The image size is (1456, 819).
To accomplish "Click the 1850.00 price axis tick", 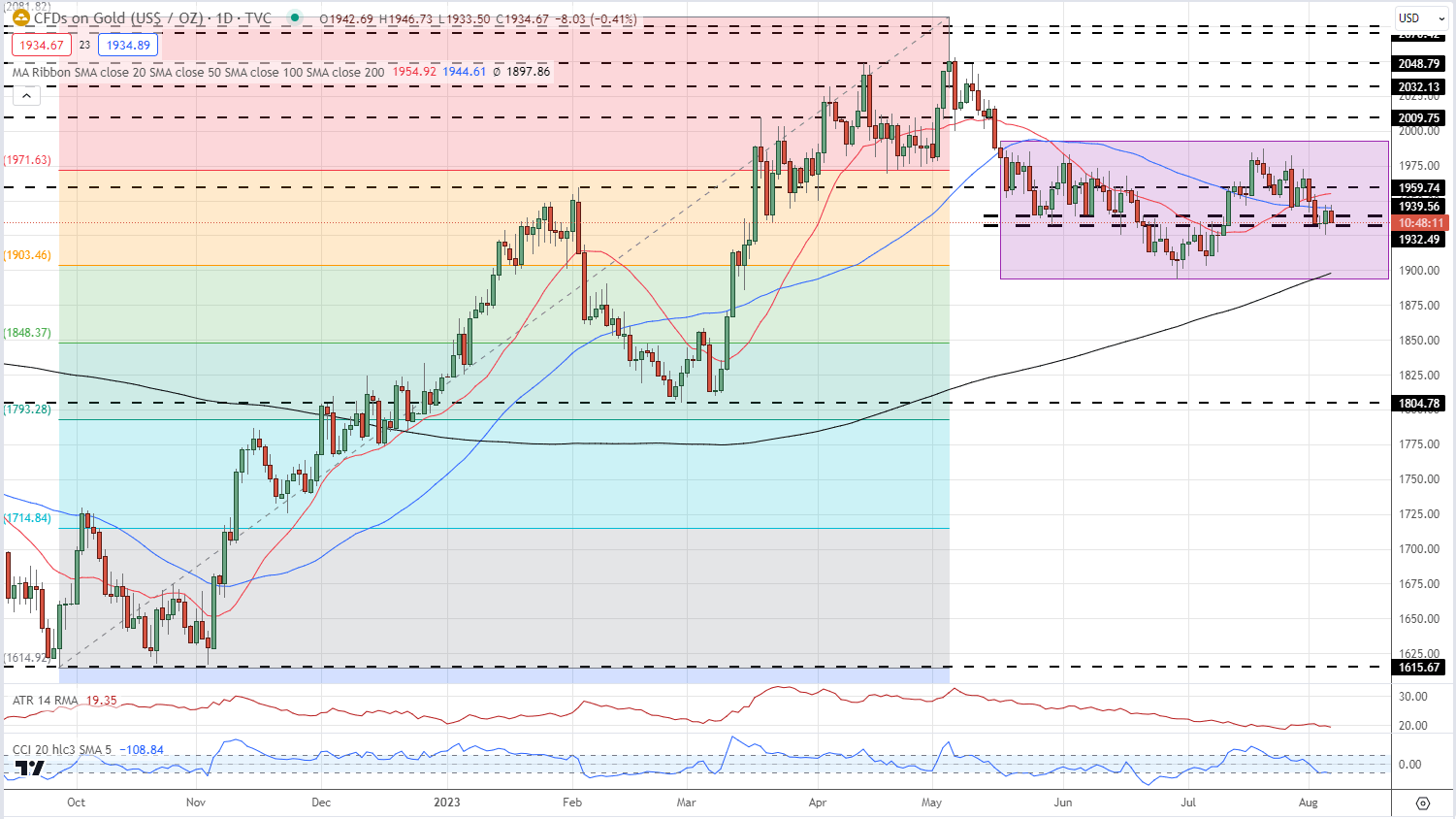I will (1418, 341).
